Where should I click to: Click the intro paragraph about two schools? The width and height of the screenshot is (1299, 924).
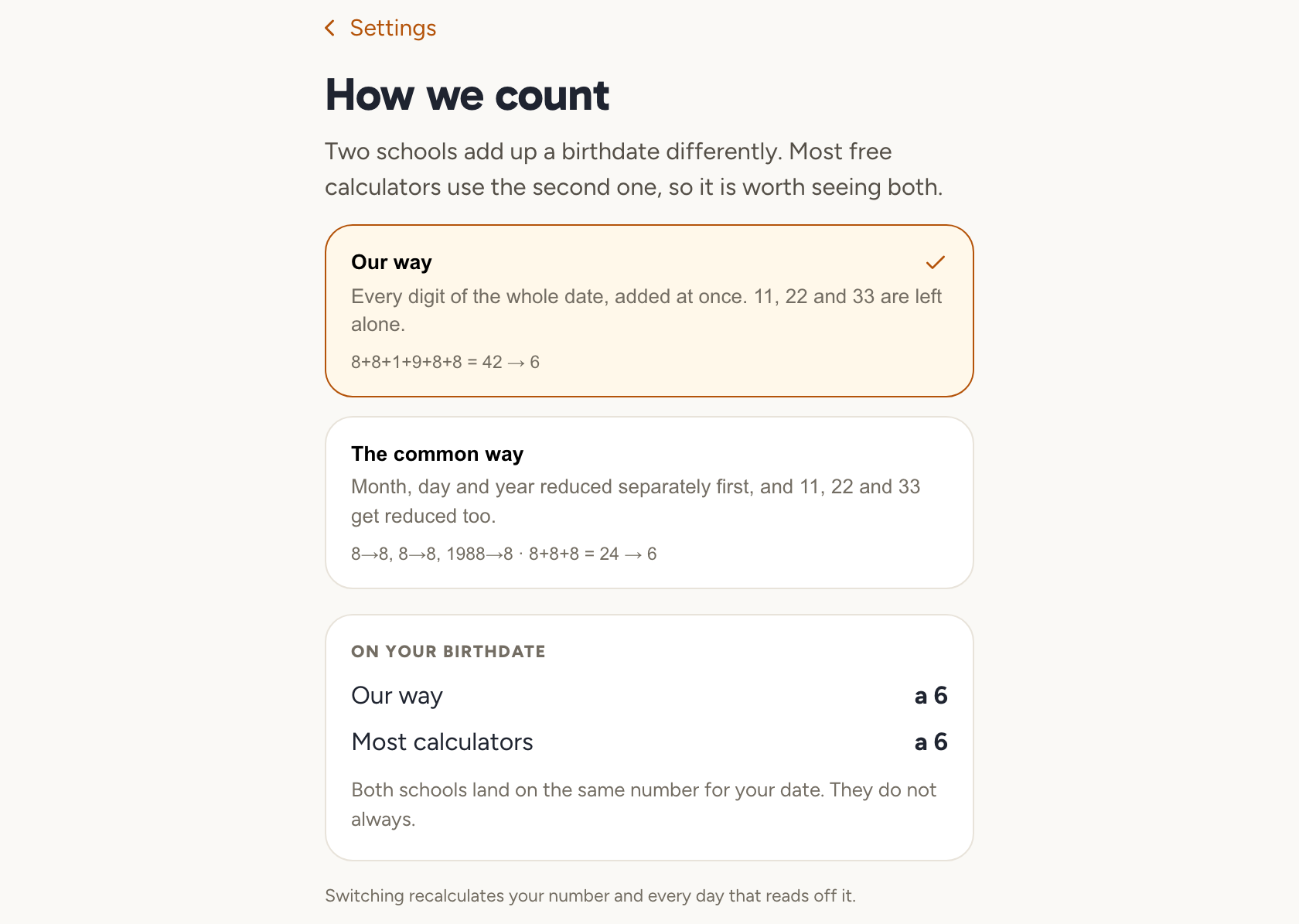633,169
